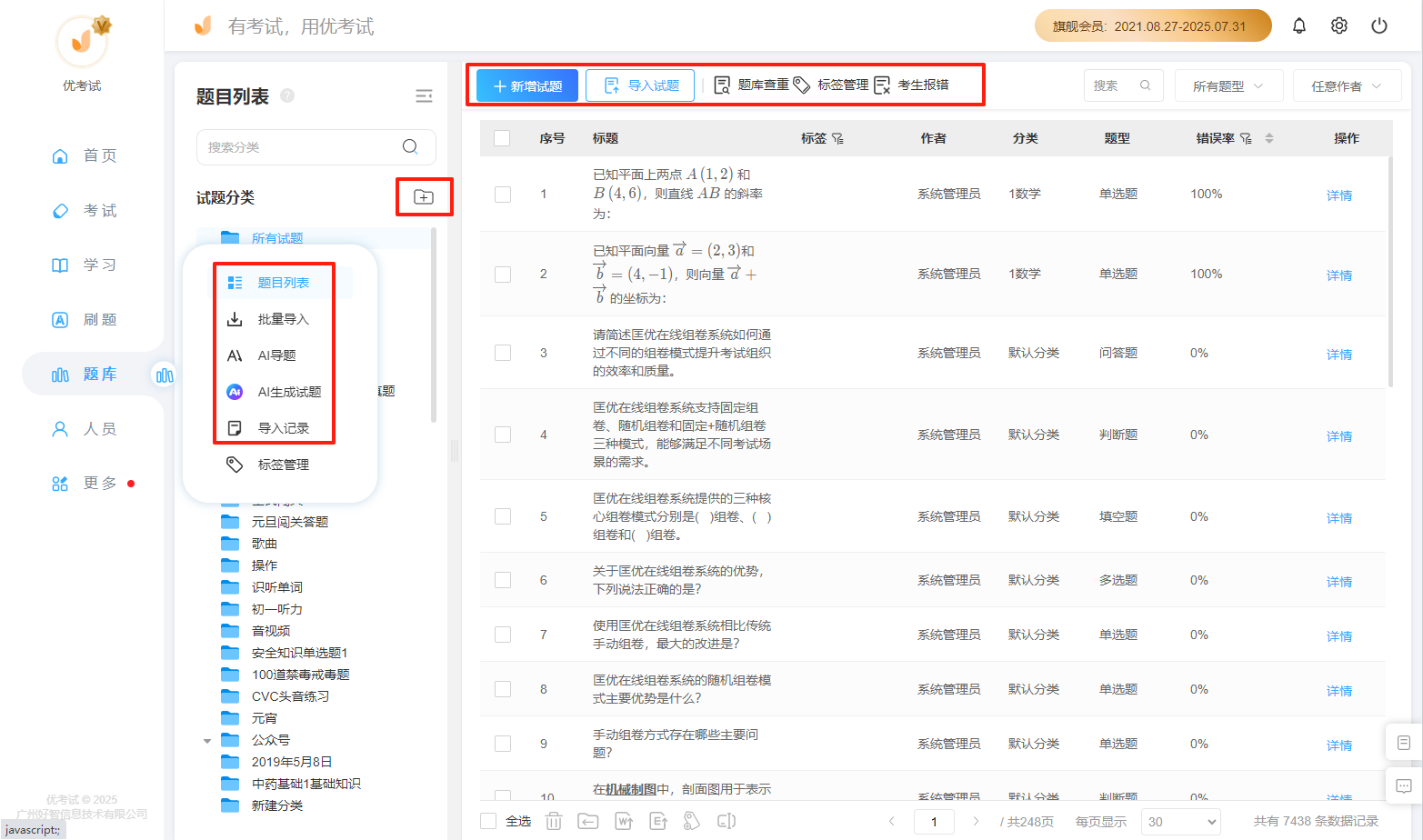Click the help question mark beside 题目列表

click(287, 95)
